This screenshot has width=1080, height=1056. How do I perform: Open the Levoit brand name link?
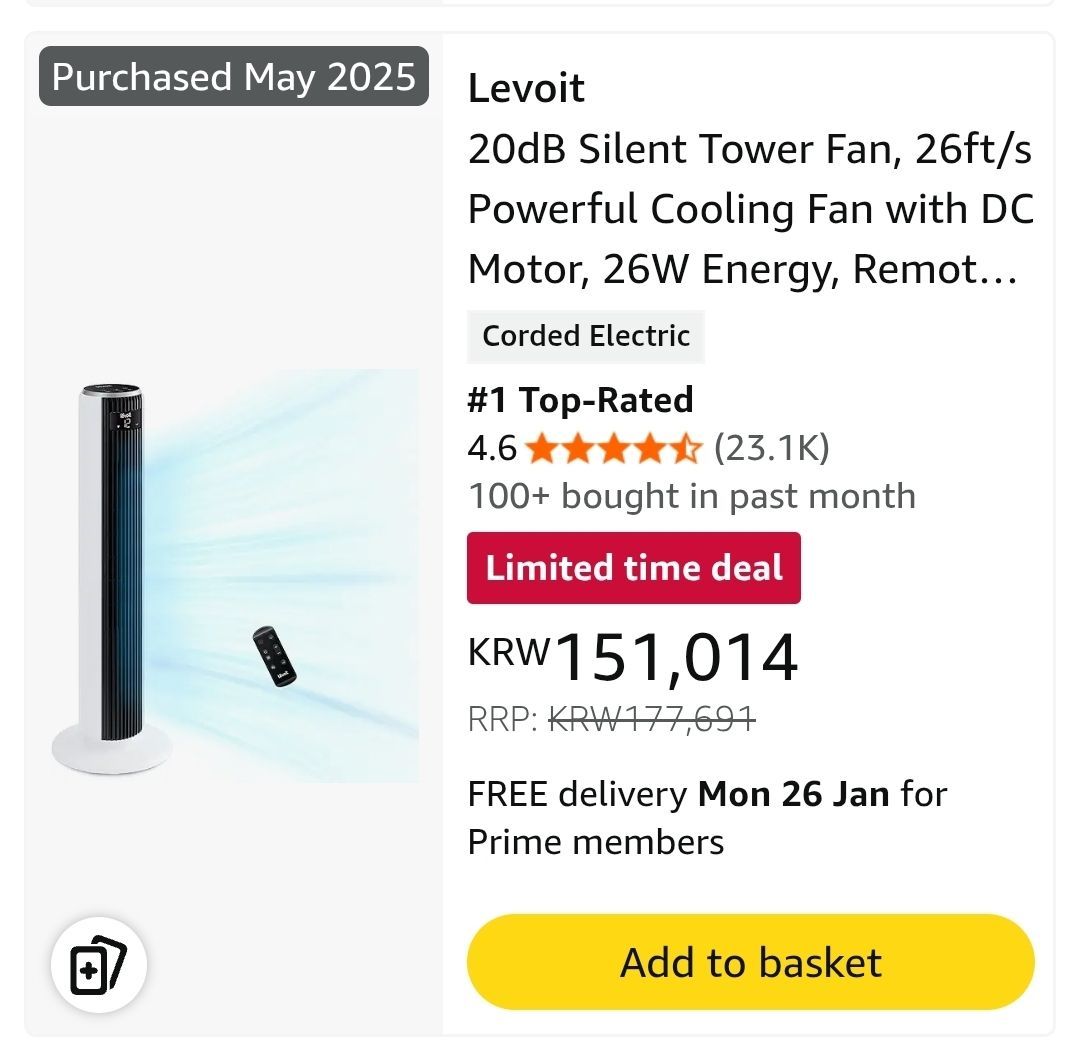[526, 89]
